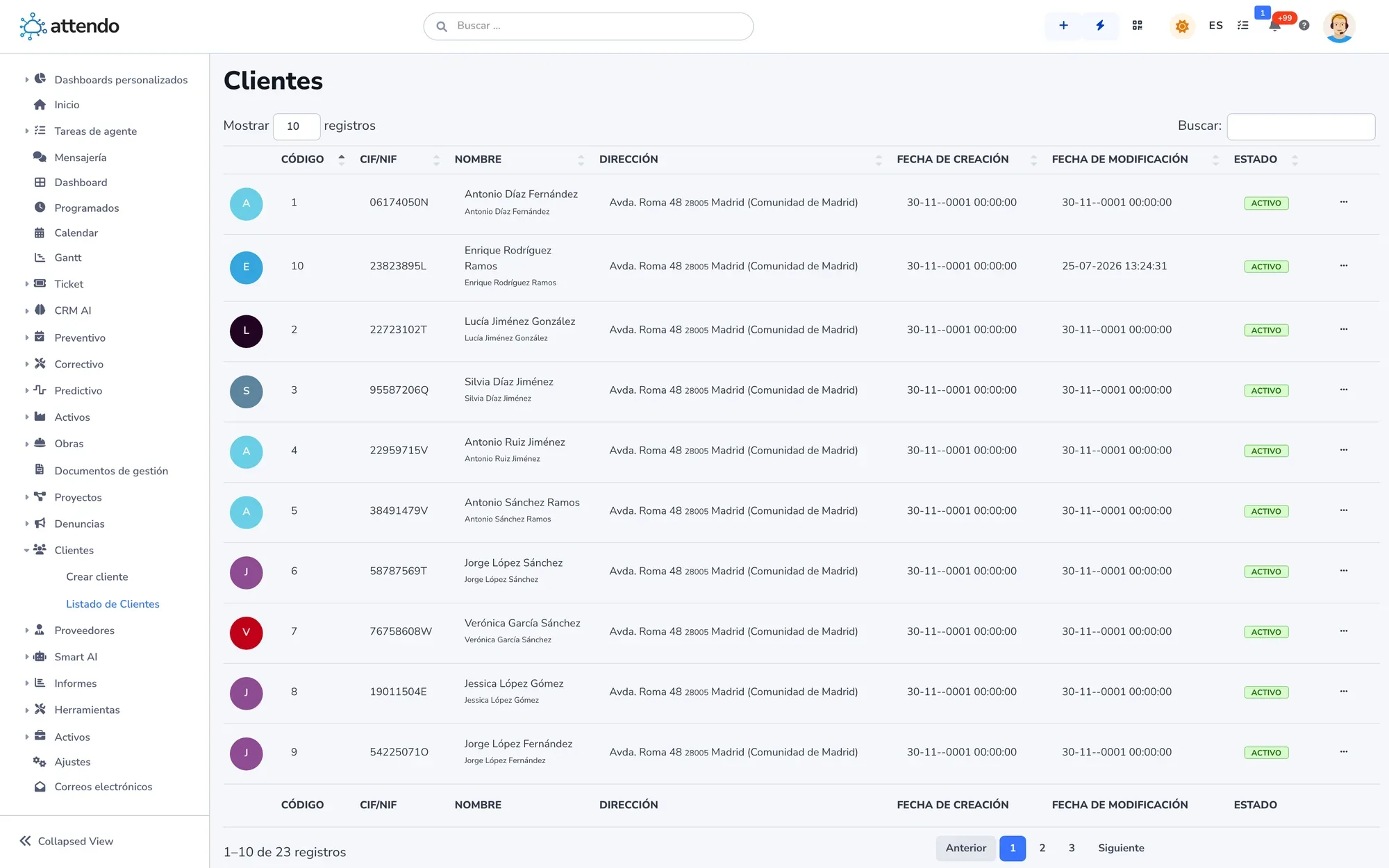Open row actions for Antonio Díaz Fernández
The width and height of the screenshot is (1389, 868).
(1343, 202)
